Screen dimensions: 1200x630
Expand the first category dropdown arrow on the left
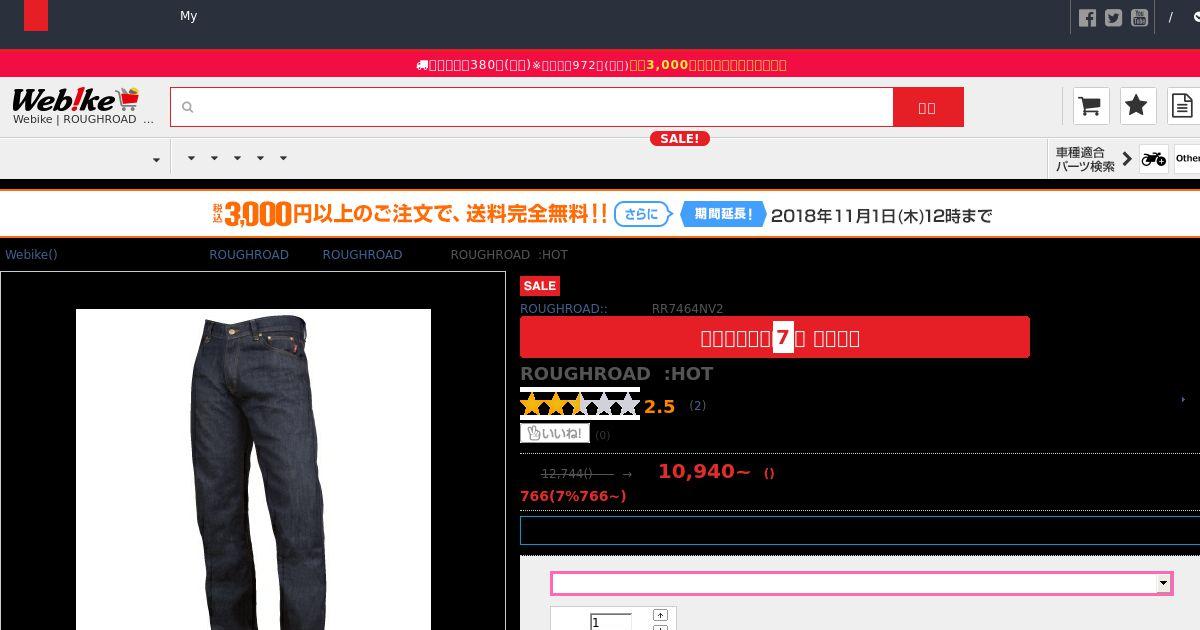tap(156, 160)
